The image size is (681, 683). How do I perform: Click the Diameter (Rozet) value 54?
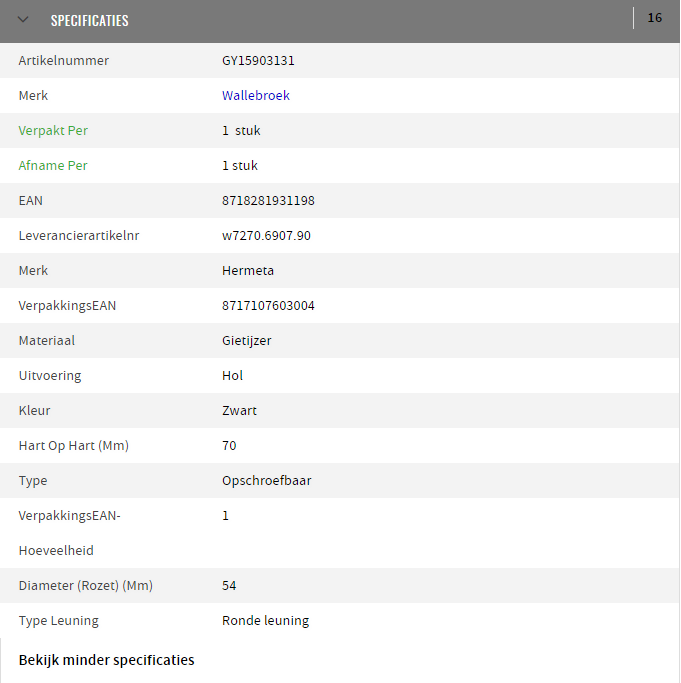pyautogui.click(x=229, y=585)
